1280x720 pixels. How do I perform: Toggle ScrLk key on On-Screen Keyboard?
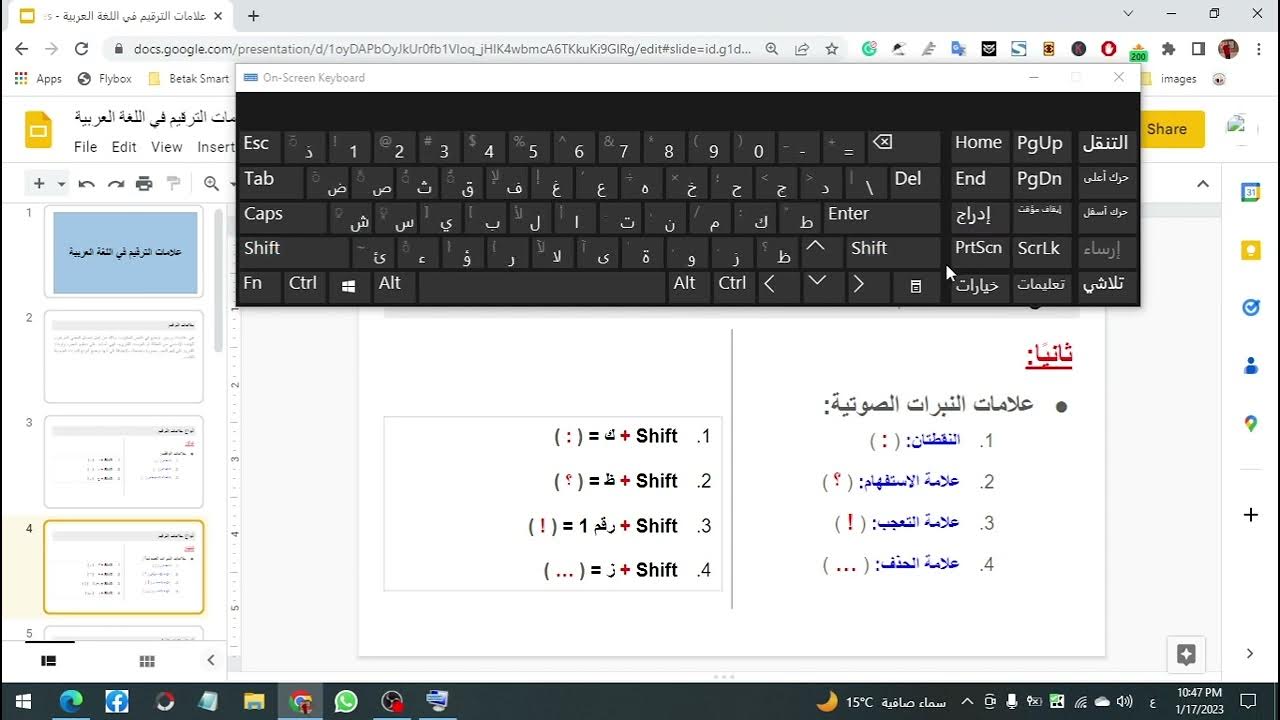(1041, 251)
